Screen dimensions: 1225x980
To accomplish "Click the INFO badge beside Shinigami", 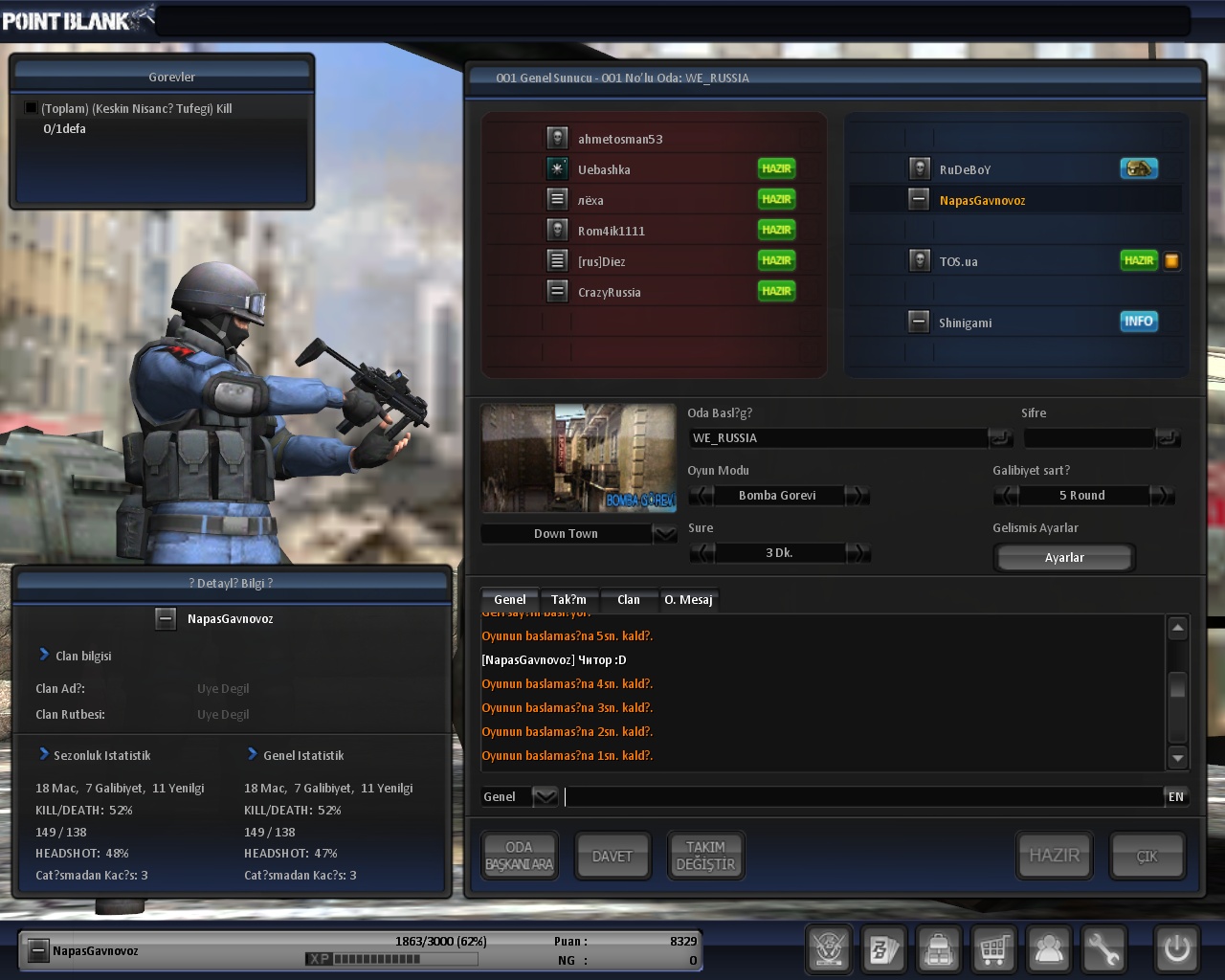I will (1139, 322).
